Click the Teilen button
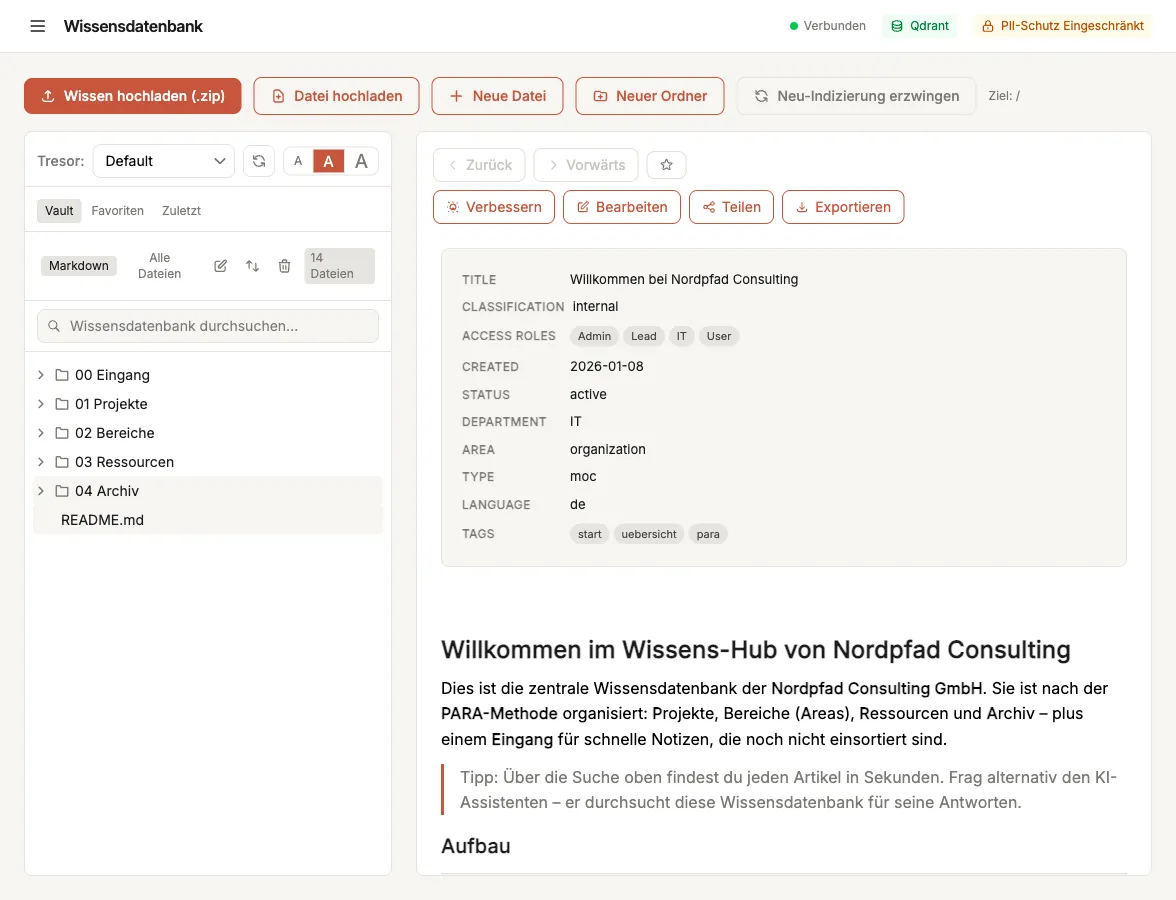Screen dimensions: 1176x900 tap(731, 207)
